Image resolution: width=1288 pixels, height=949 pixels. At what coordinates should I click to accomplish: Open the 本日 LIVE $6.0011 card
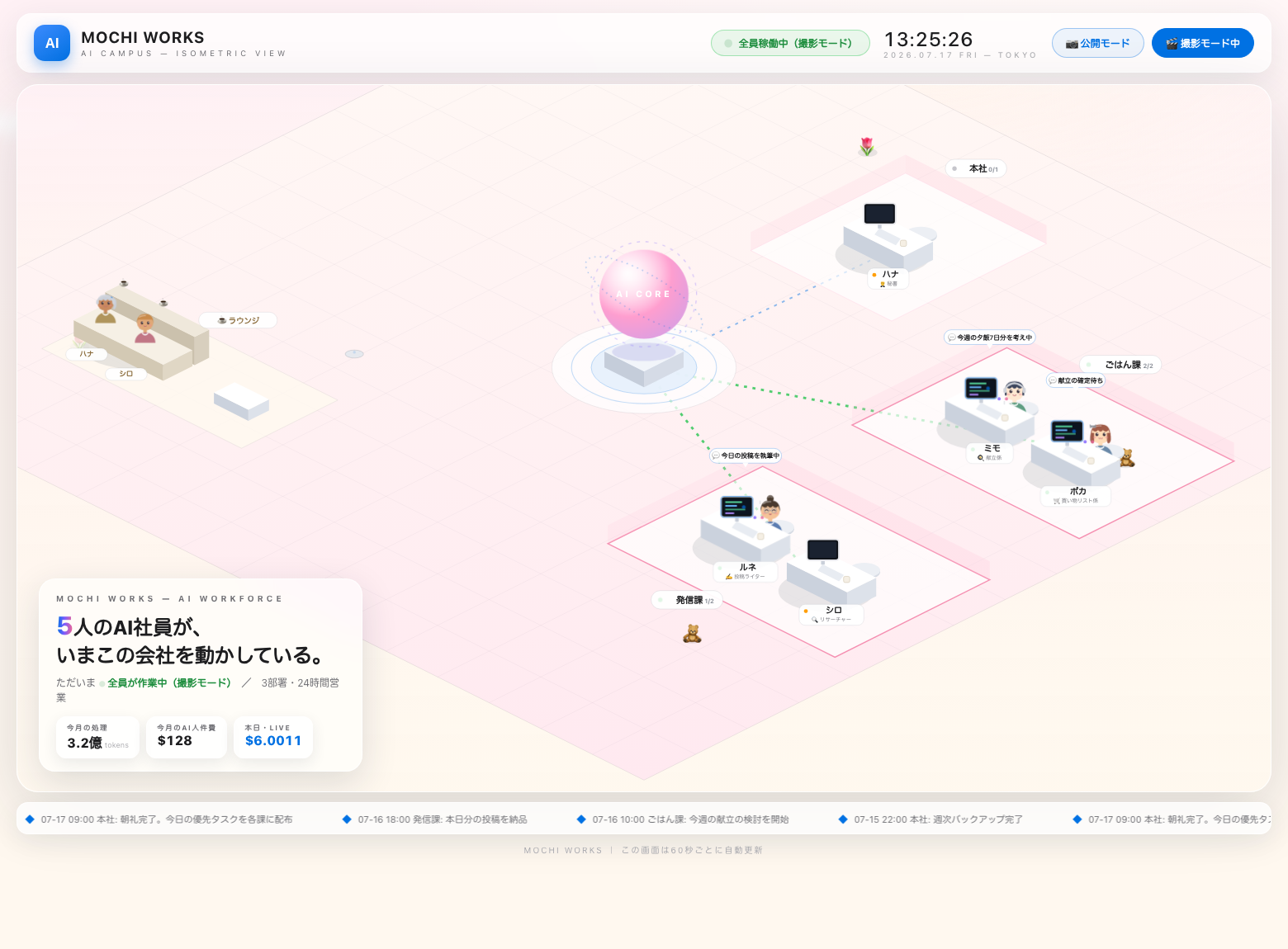click(x=273, y=737)
